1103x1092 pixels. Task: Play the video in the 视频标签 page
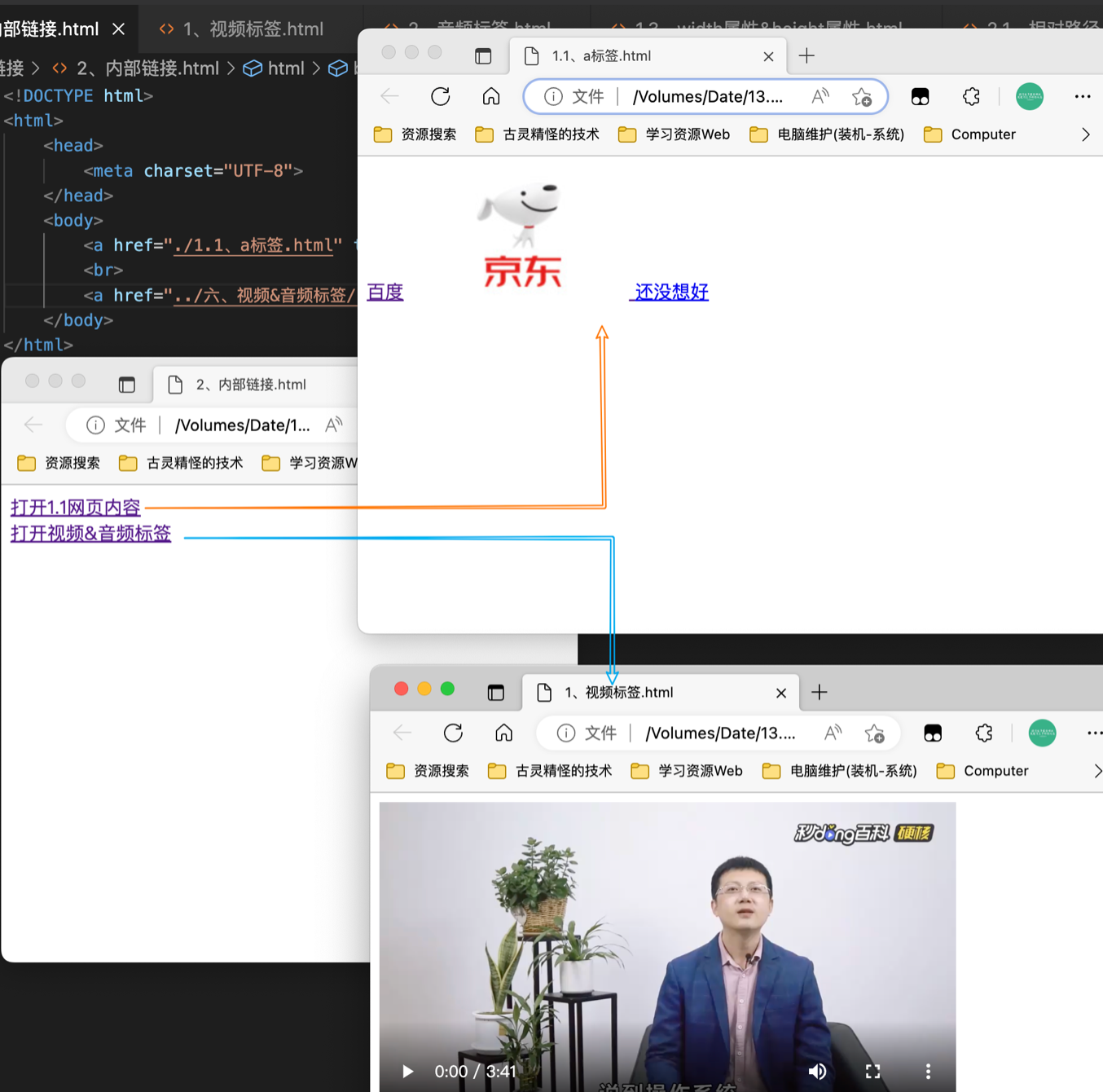point(408,1071)
